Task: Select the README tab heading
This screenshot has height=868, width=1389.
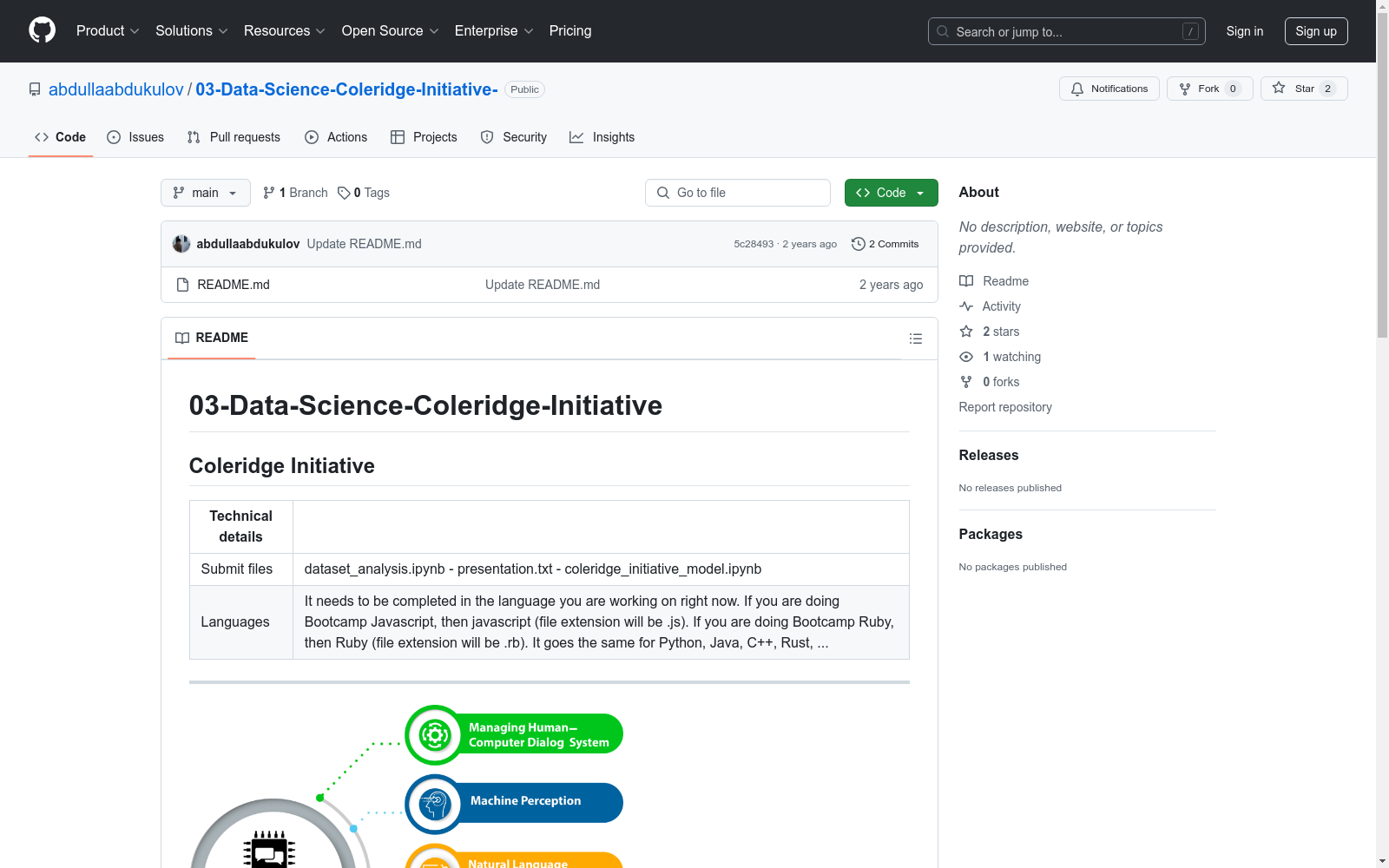Action: [x=212, y=338]
